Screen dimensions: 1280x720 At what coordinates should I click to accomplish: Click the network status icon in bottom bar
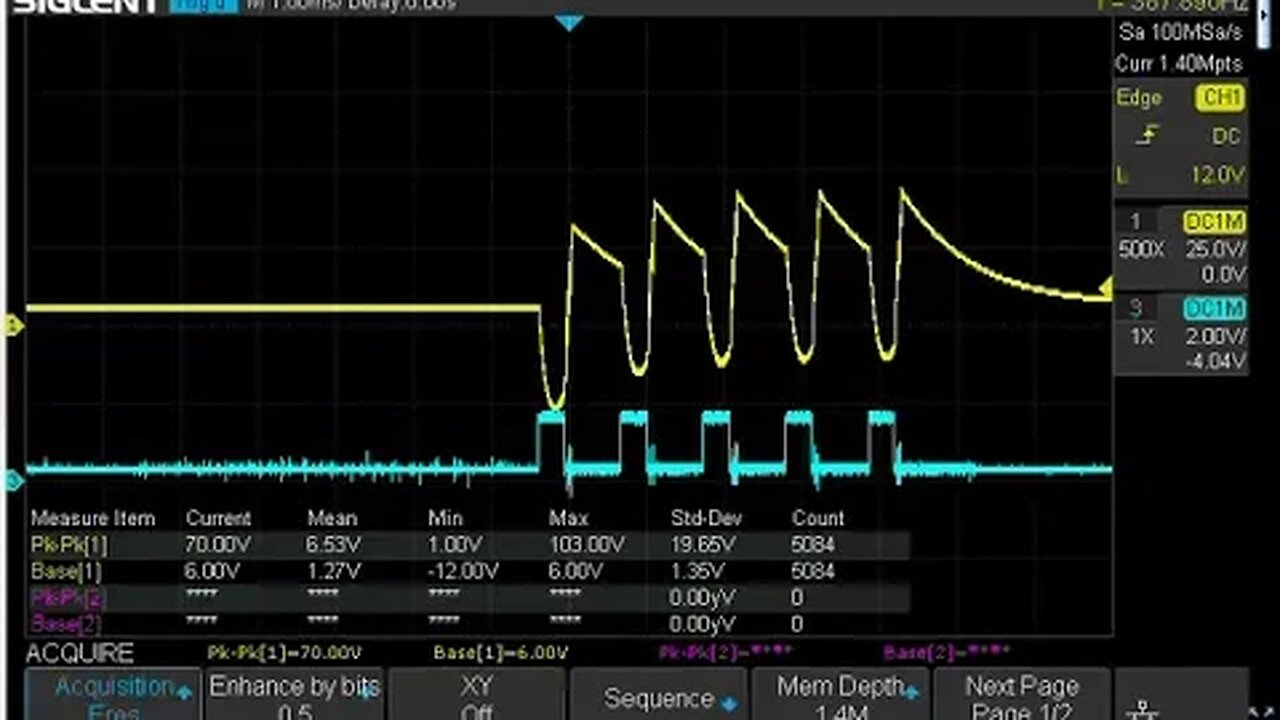point(1141,710)
